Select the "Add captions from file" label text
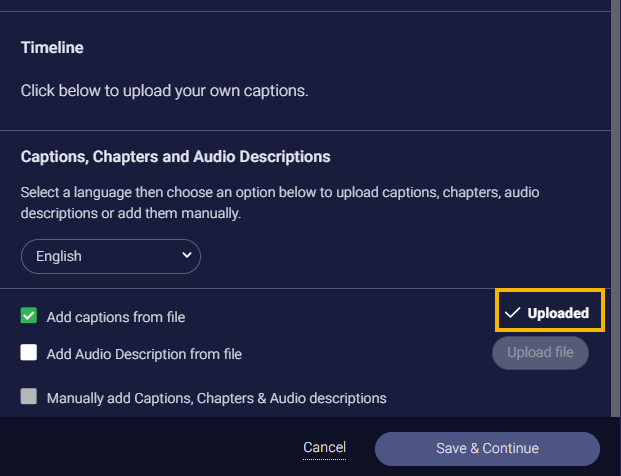The width and height of the screenshot is (621, 476). (116, 317)
